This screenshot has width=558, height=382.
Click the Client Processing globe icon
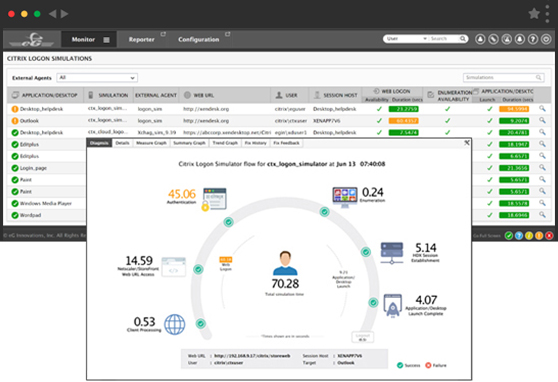click(x=175, y=324)
